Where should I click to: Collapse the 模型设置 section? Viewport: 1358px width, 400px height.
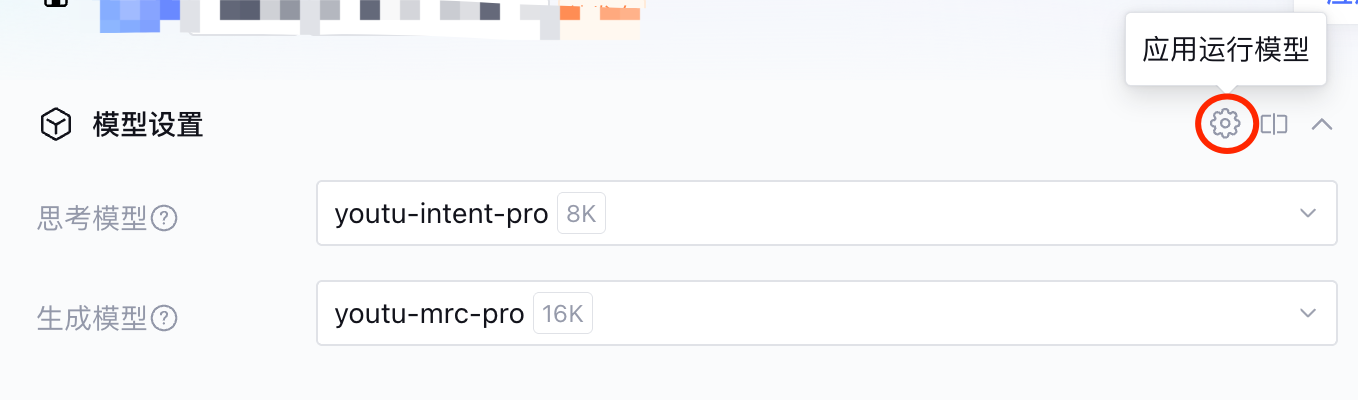tap(1322, 124)
